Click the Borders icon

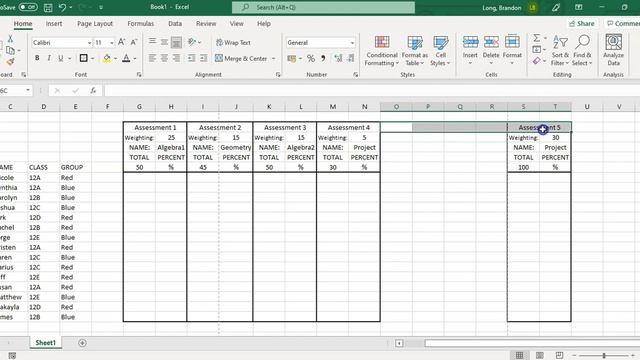pyautogui.click(x=84, y=58)
